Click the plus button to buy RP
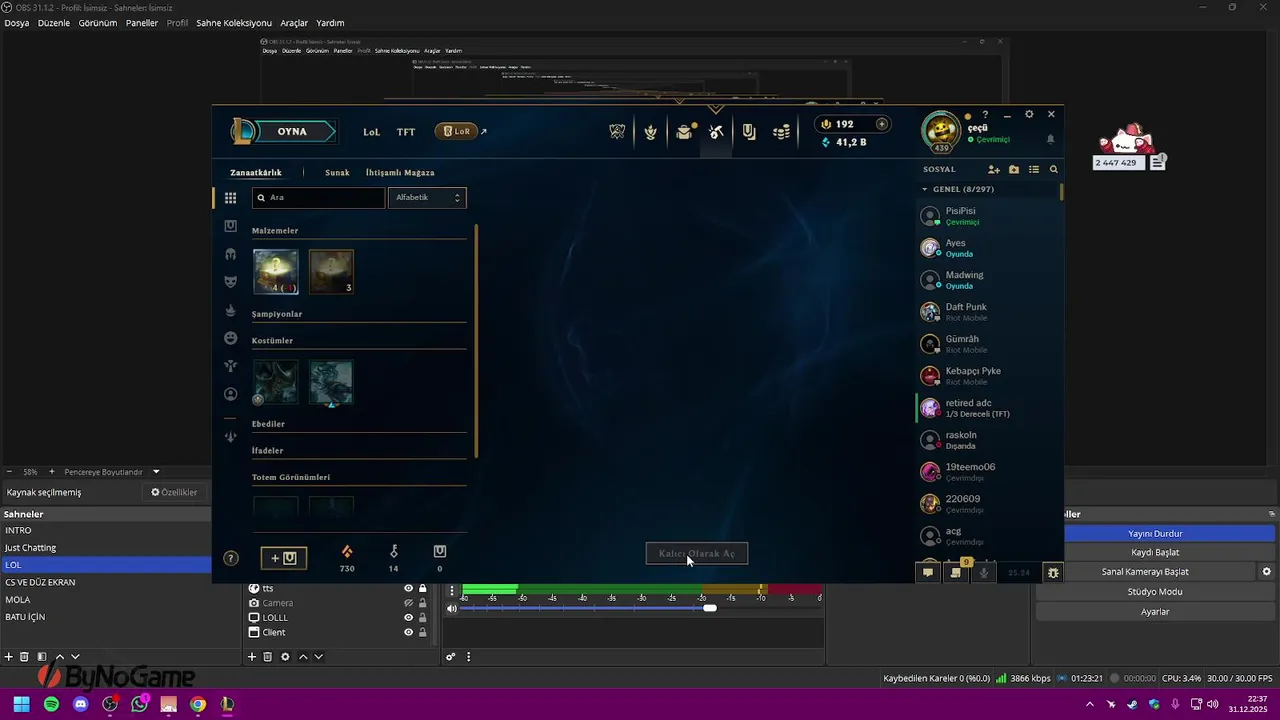 [882, 124]
